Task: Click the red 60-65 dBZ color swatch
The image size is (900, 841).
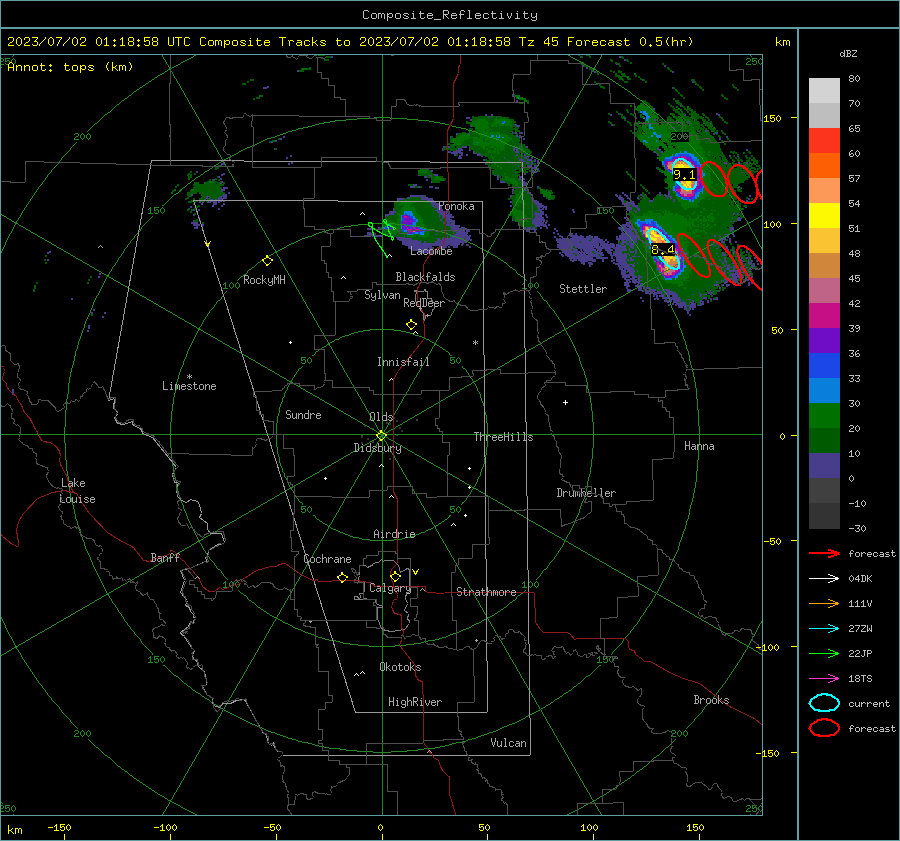Action: point(824,141)
